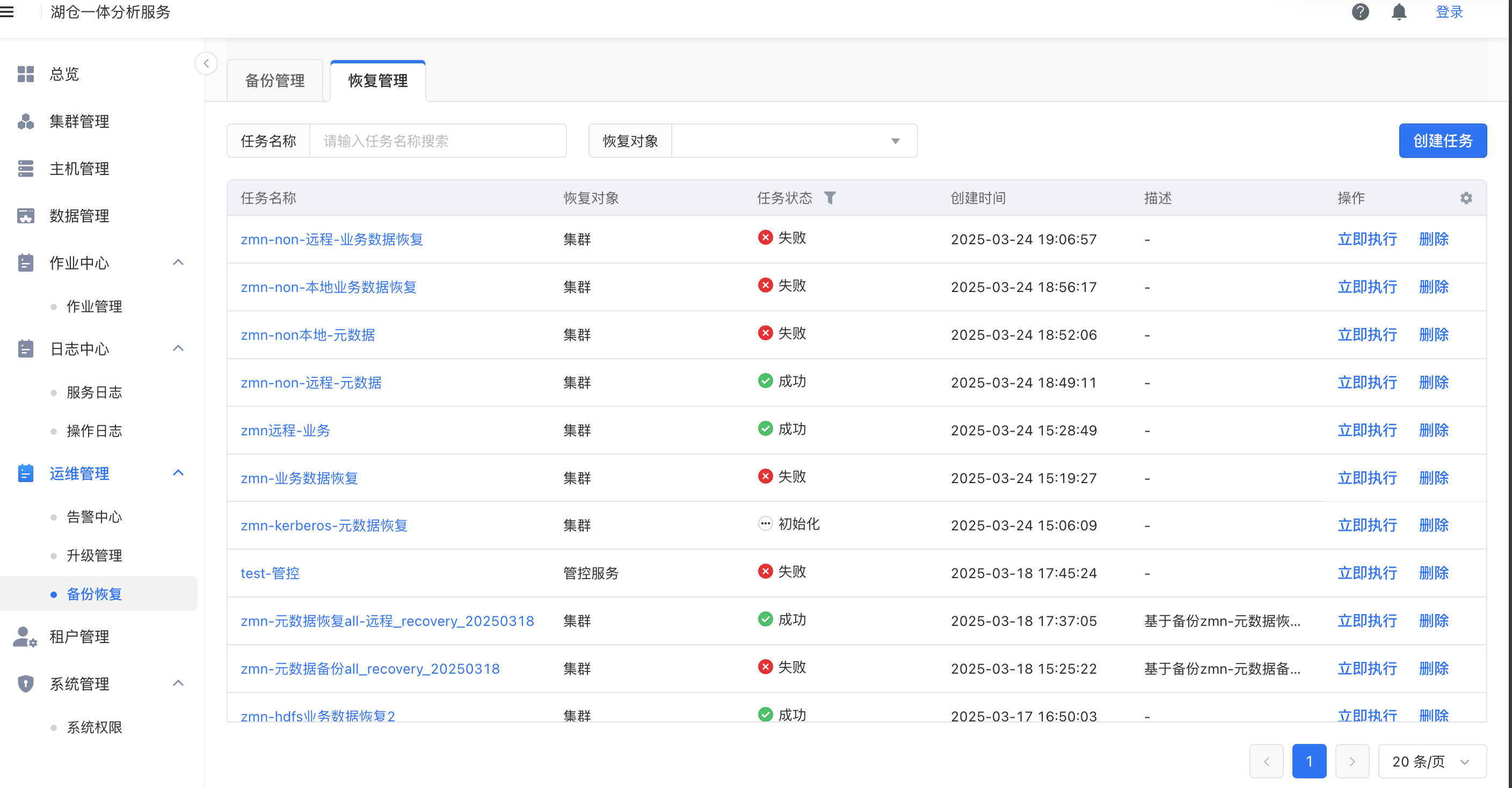Open task zmn-non-远程-元数据
This screenshot has width=1512, height=788.
[x=311, y=383]
